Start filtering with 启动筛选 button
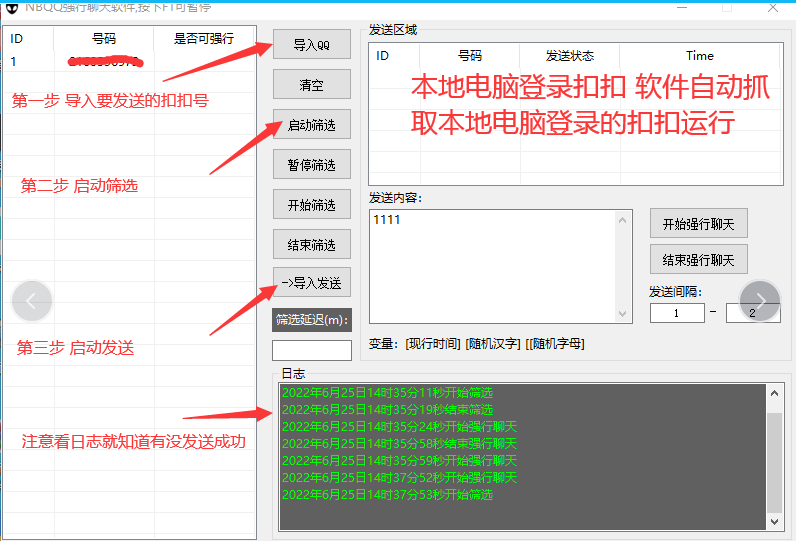The height and width of the screenshot is (541, 796). [x=312, y=124]
